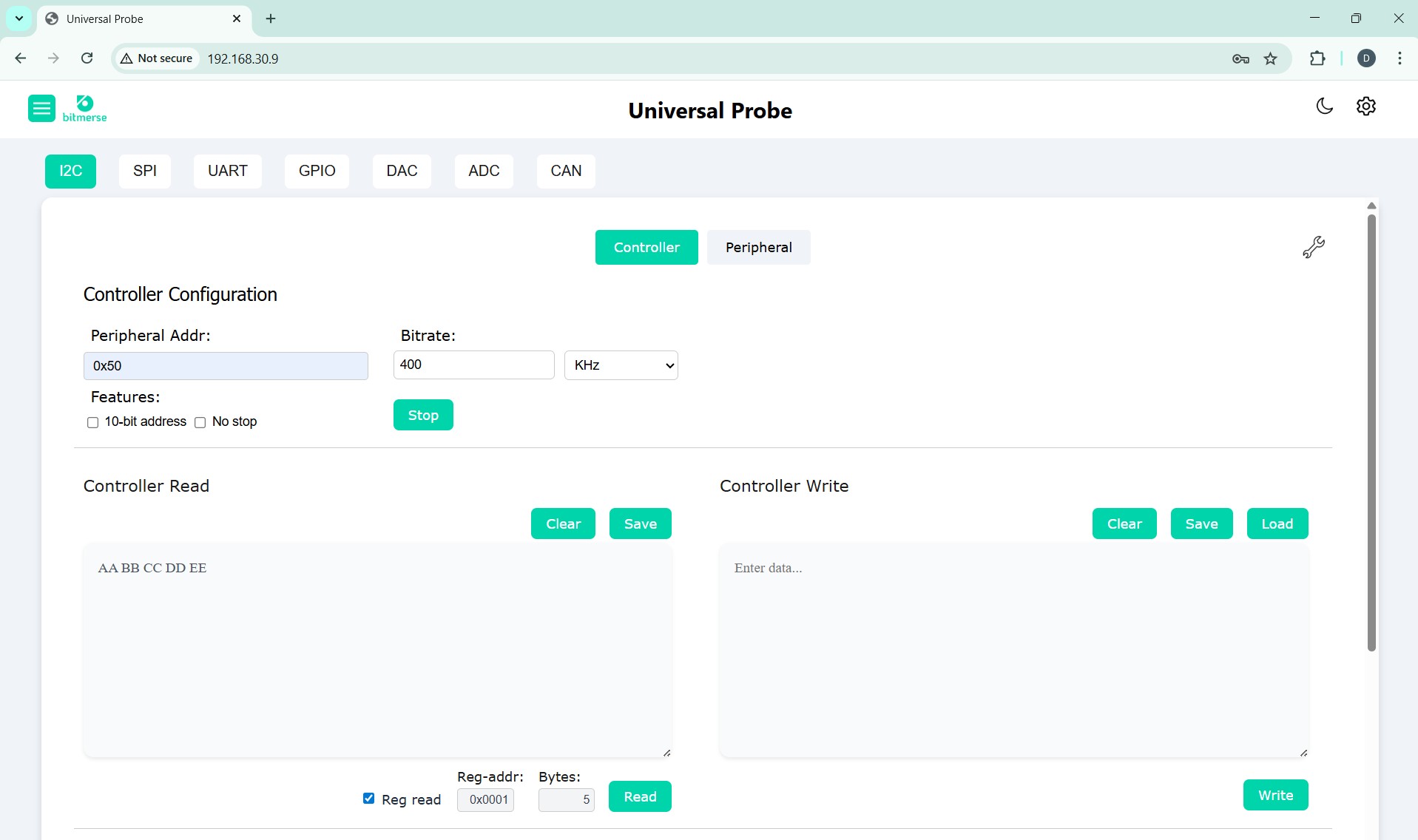
Task: Open the hamburger sidebar menu
Action: 41,109
